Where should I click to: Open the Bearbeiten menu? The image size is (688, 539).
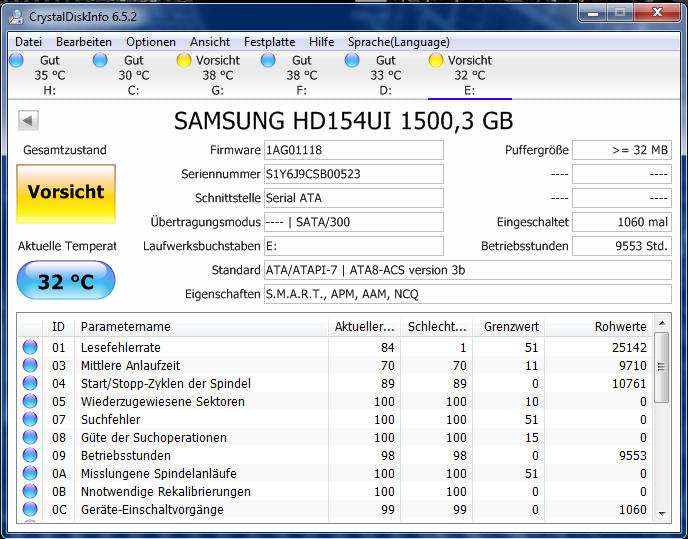point(84,42)
